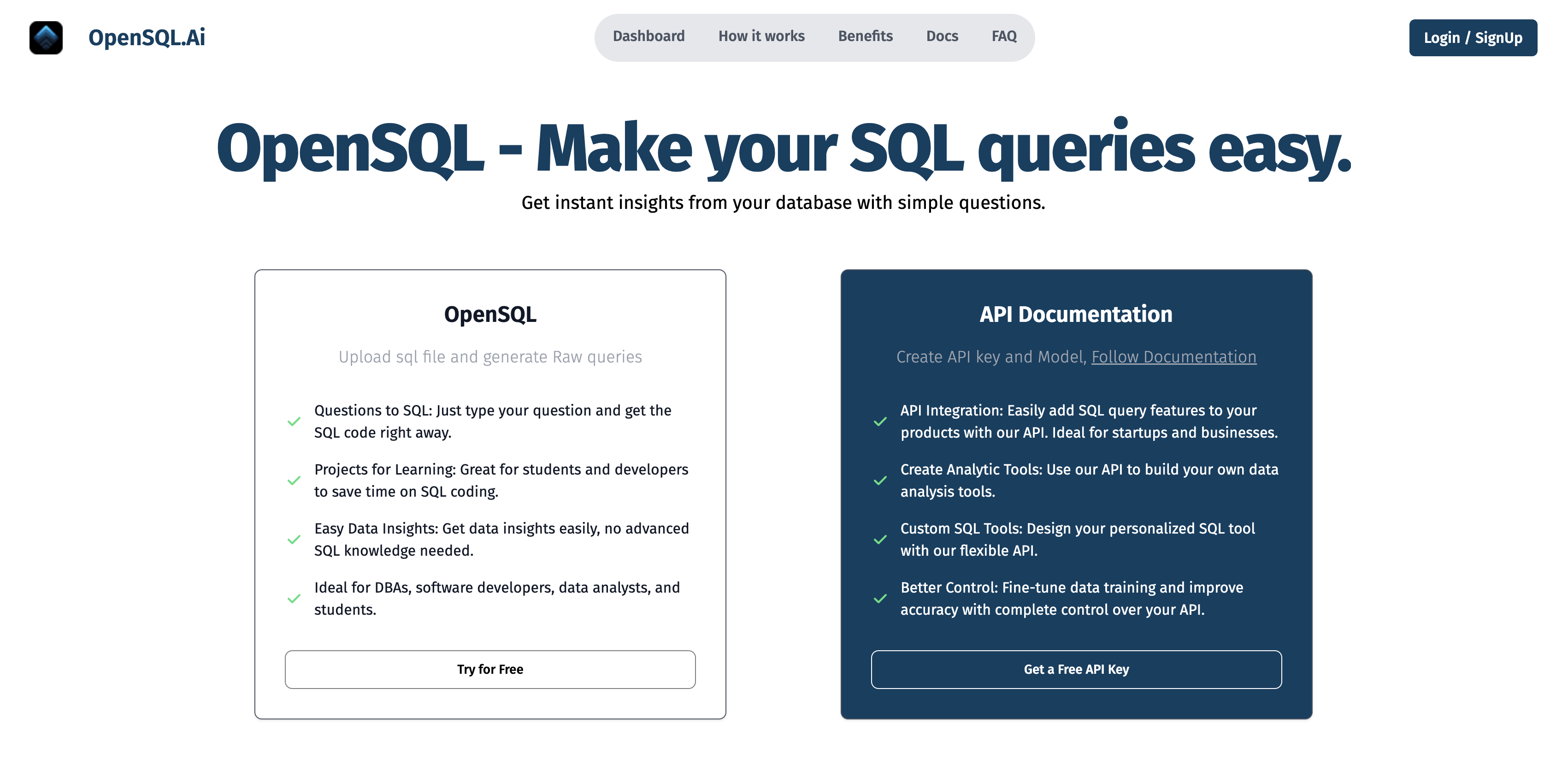Click Get a Free API Key button

[x=1076, y=669]
